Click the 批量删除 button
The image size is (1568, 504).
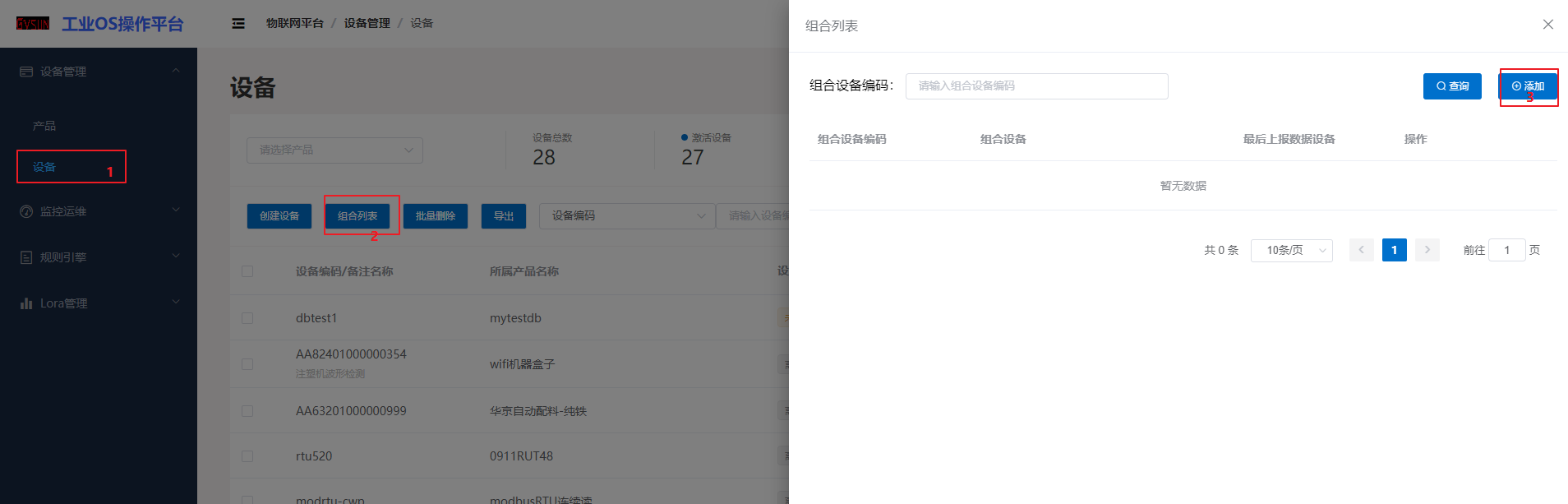(x=436, y=216)
